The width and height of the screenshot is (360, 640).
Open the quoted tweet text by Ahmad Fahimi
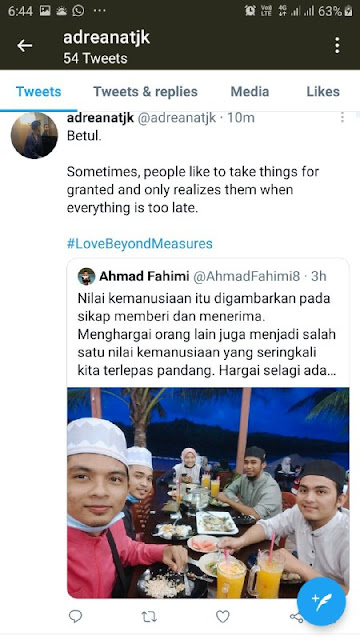coord(207,334)
